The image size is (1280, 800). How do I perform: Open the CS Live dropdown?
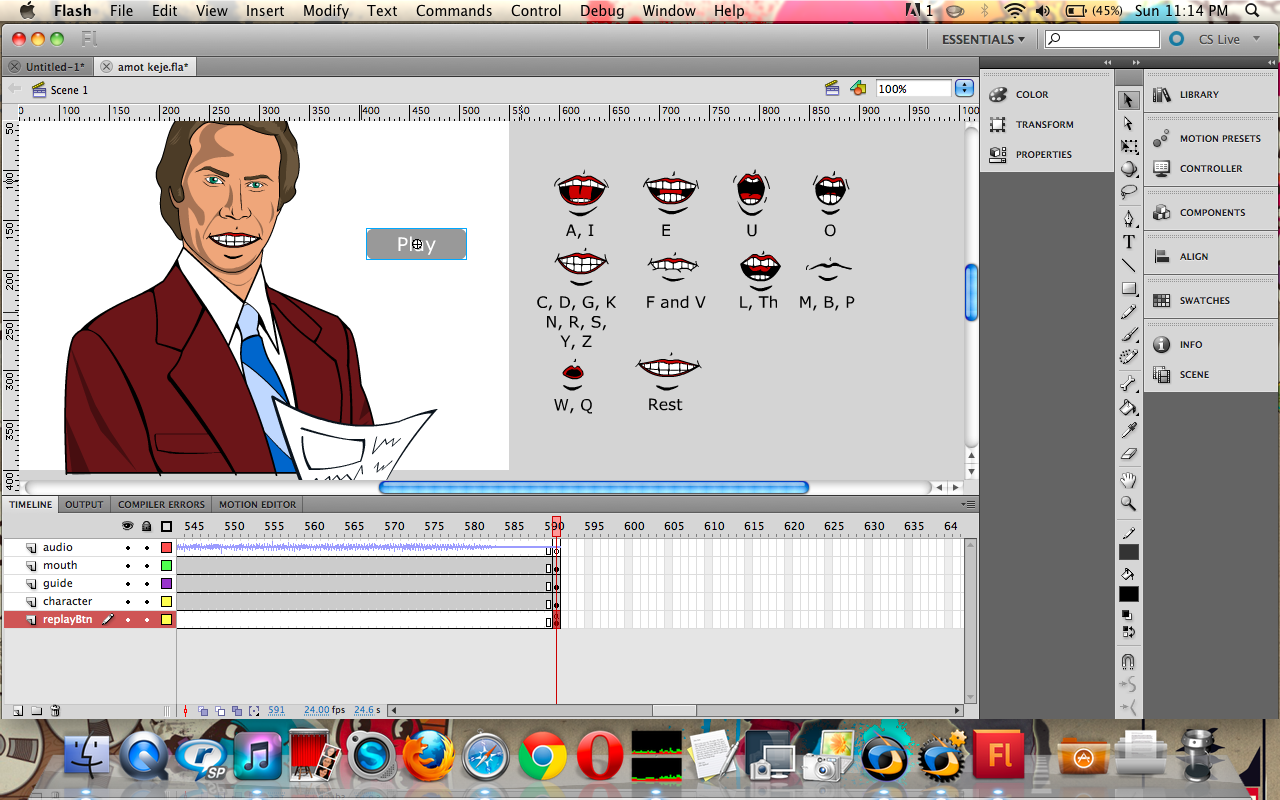click(1224, 39)
